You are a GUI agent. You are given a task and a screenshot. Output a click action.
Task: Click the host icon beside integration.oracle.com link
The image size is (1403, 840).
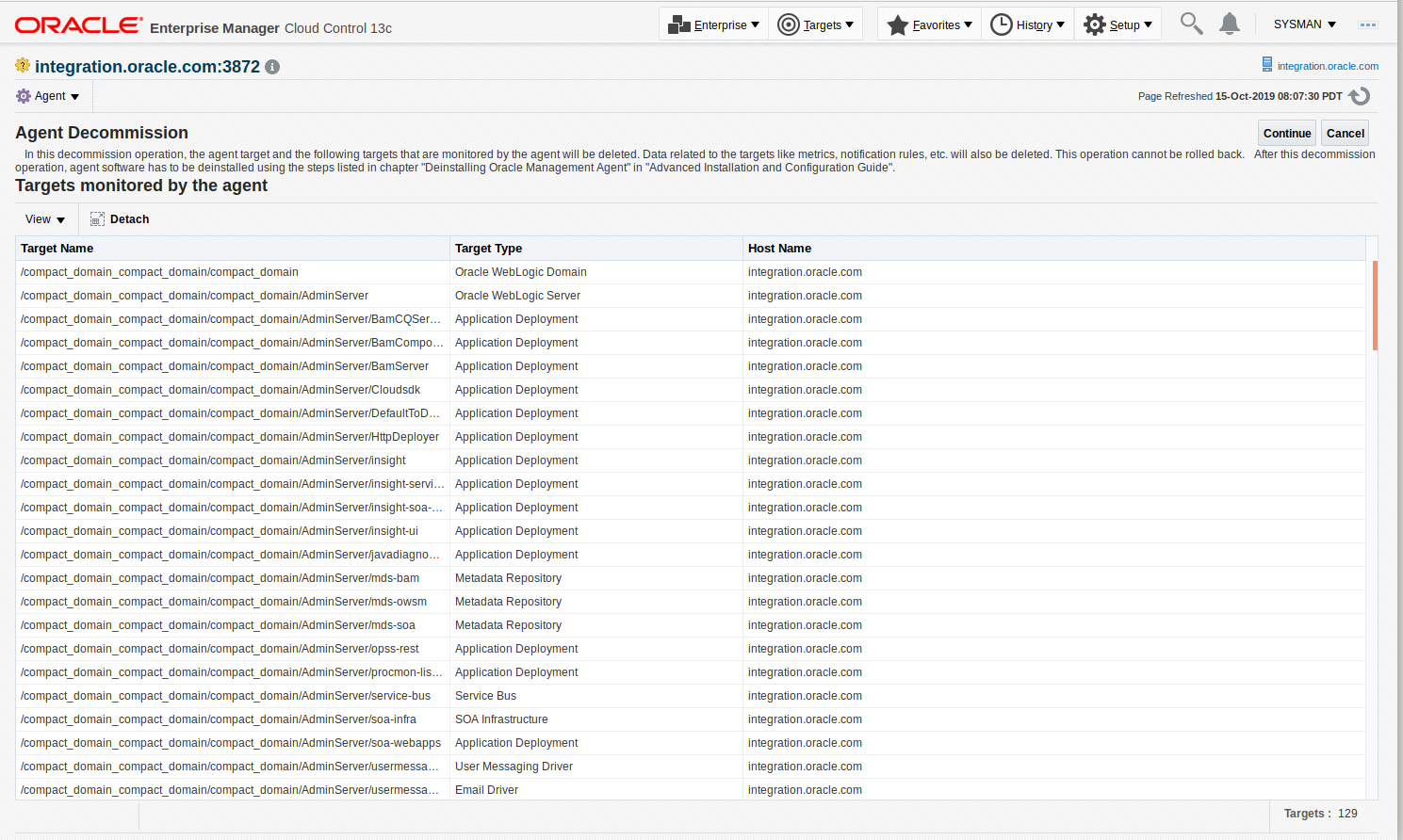click(x=1267, y=64)
